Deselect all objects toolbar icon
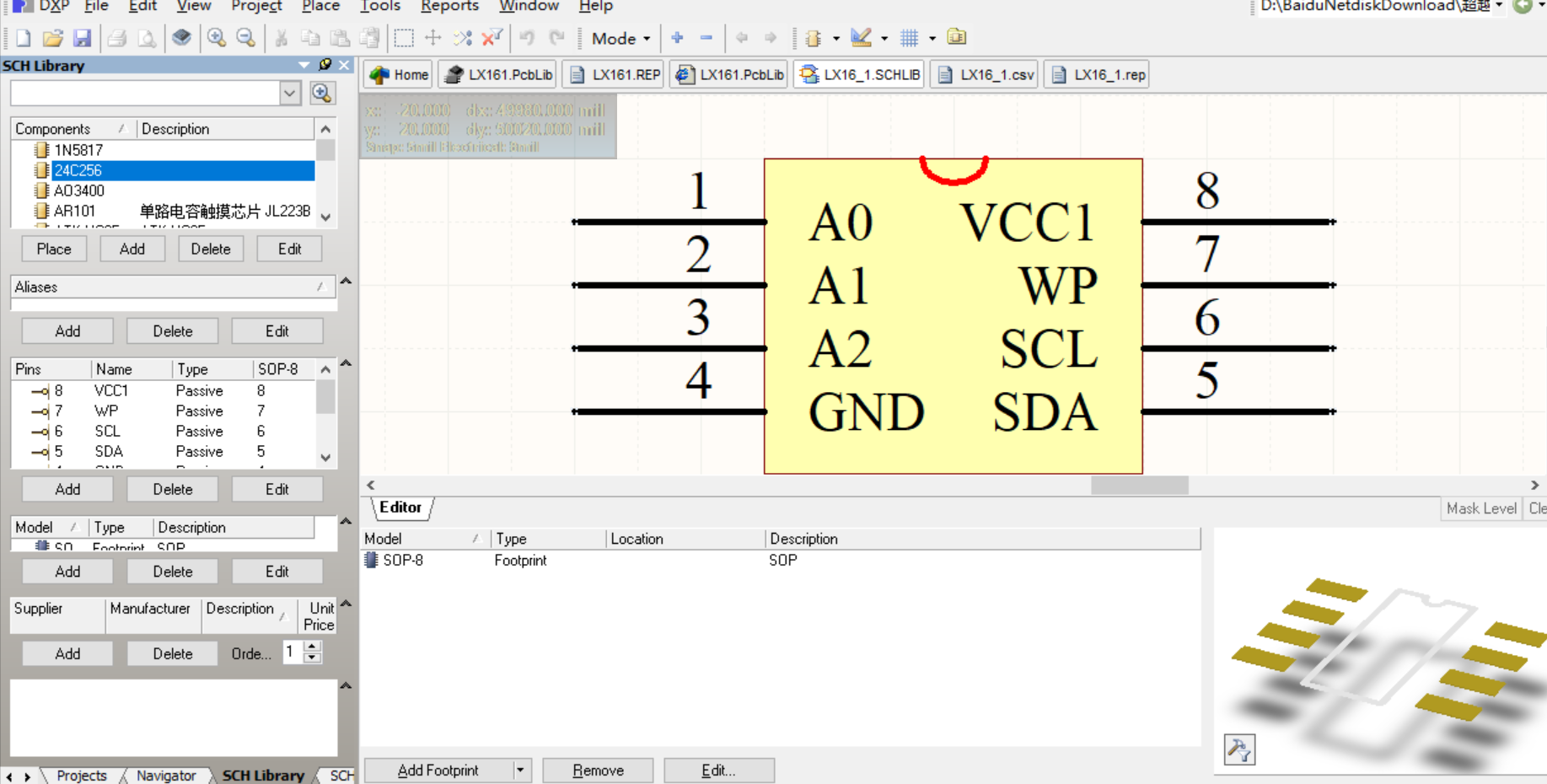 pyautogui.click(x=462, y=38)
